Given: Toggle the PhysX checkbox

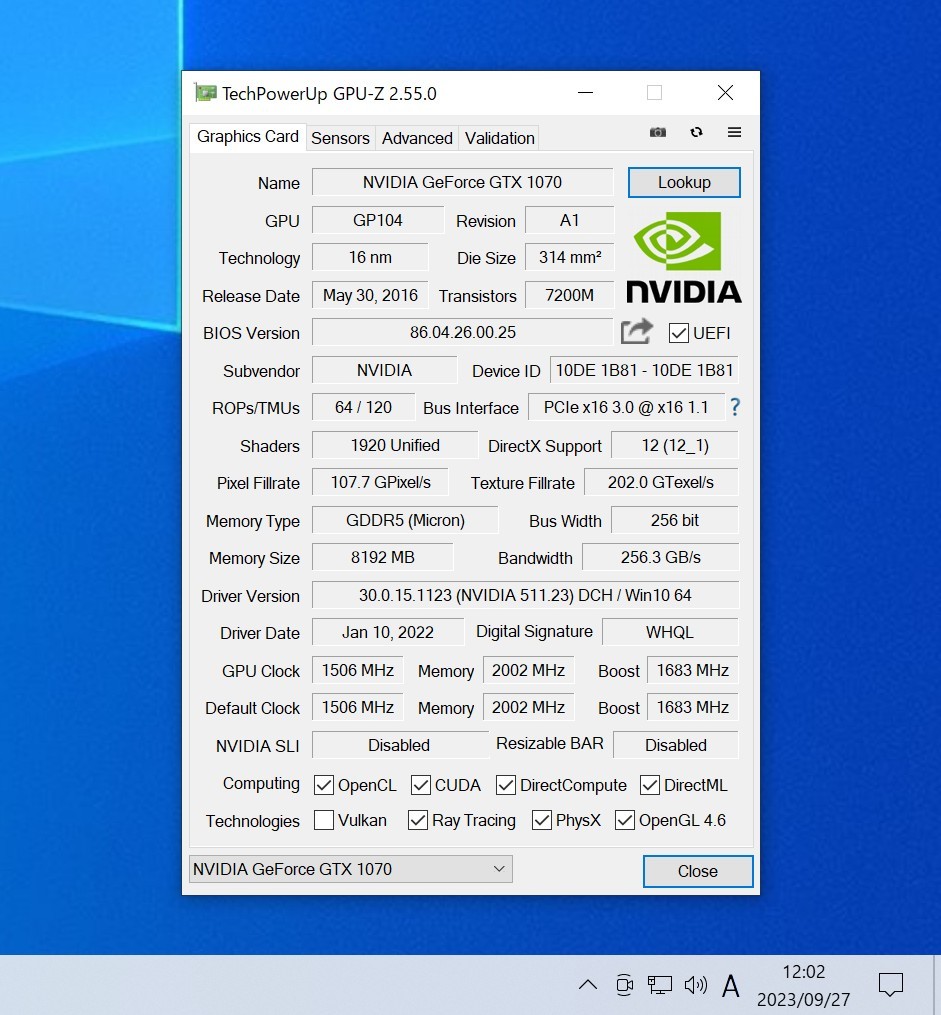Looking at the screenshot, I should click(x=542, y=820).
